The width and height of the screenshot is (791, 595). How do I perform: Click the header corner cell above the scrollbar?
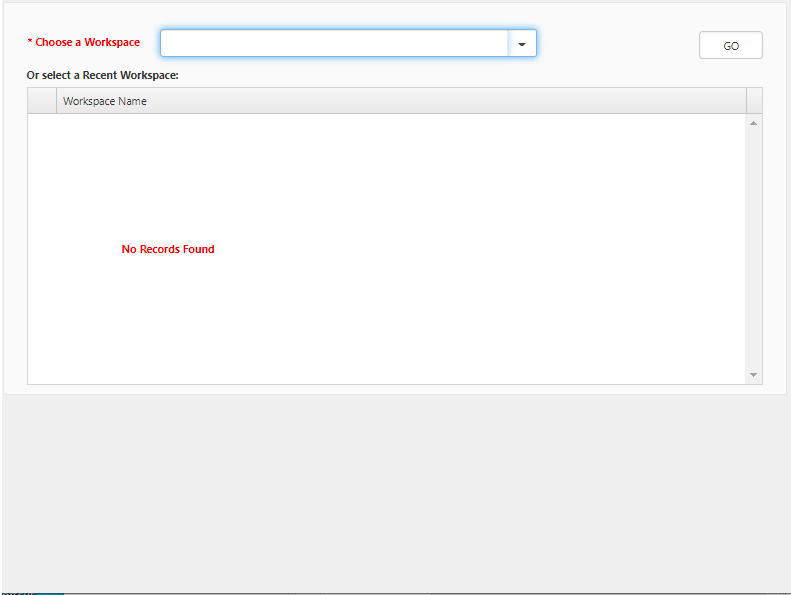click(x=754, y=101)
